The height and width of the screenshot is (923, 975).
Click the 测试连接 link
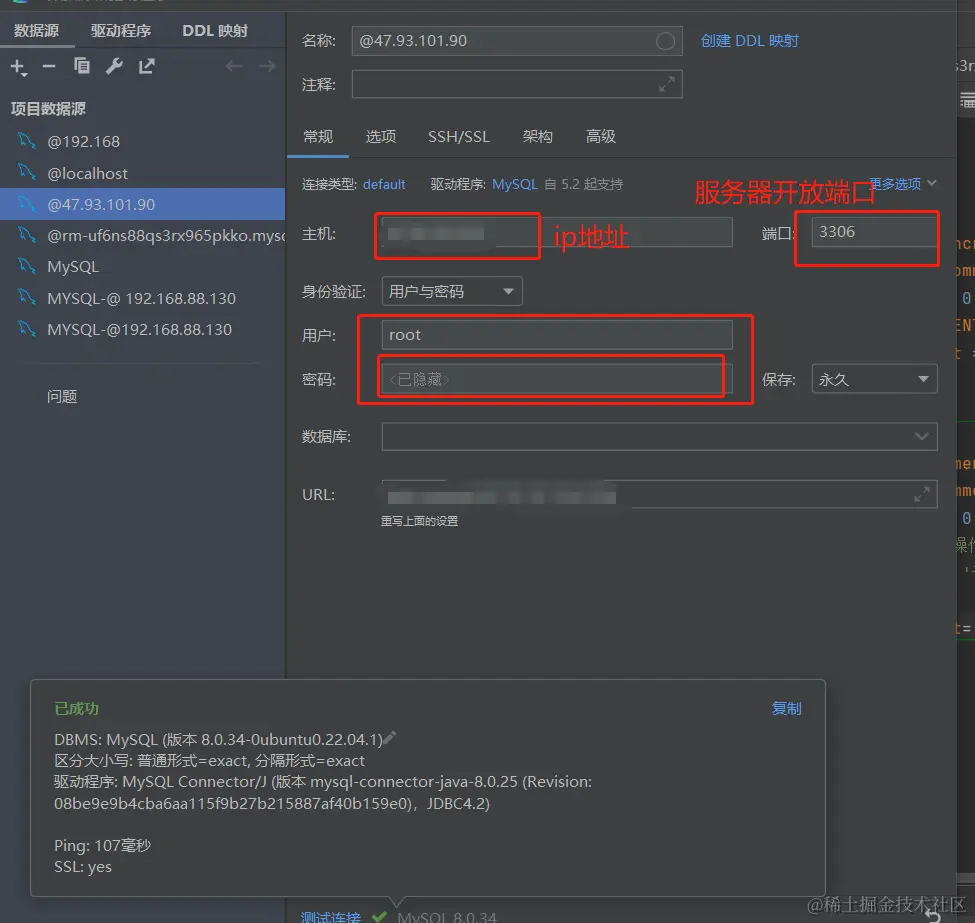coord(330,917)
